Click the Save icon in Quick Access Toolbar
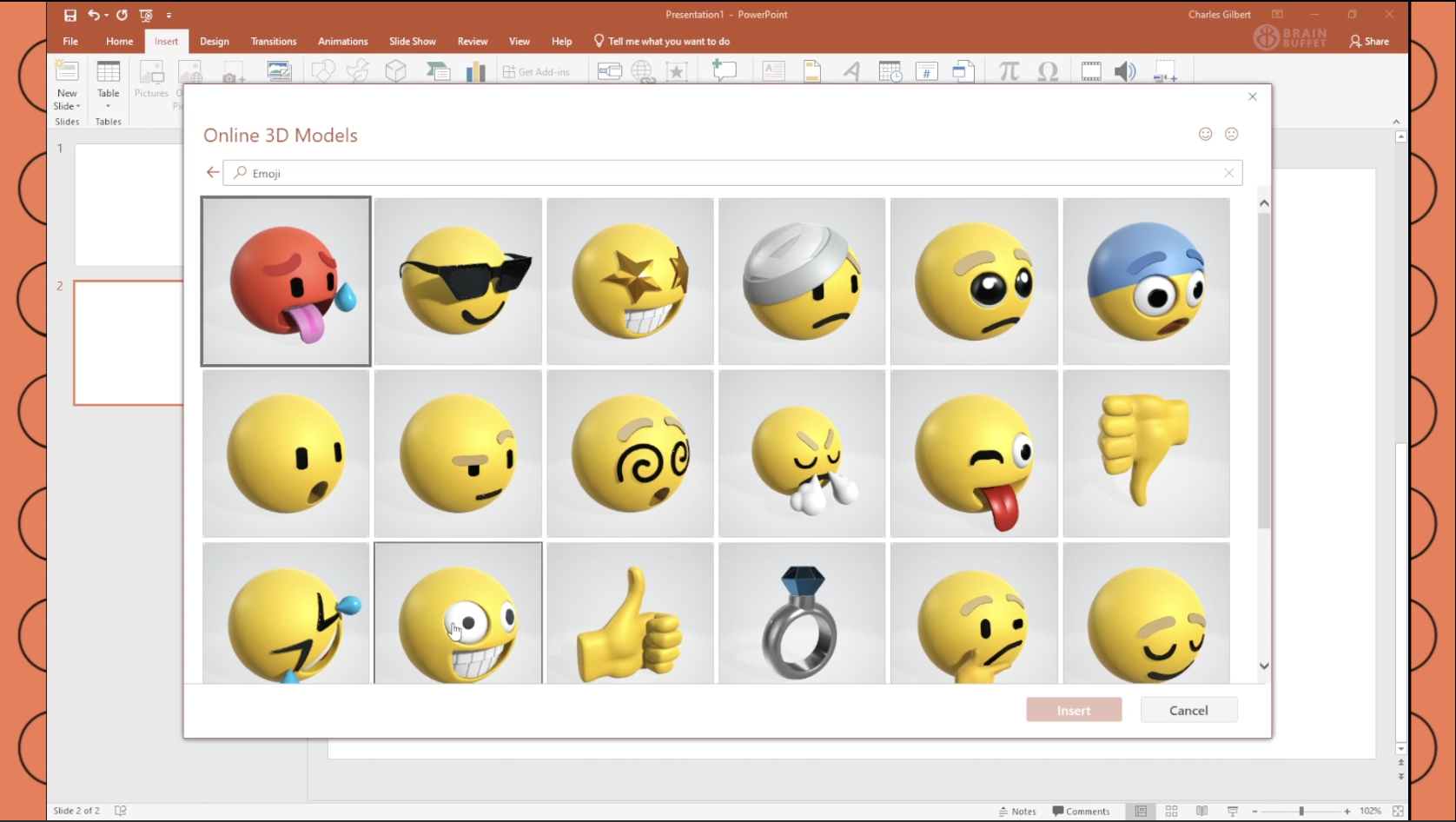This screenshot has height=822, width=1456. pos(70,15)
